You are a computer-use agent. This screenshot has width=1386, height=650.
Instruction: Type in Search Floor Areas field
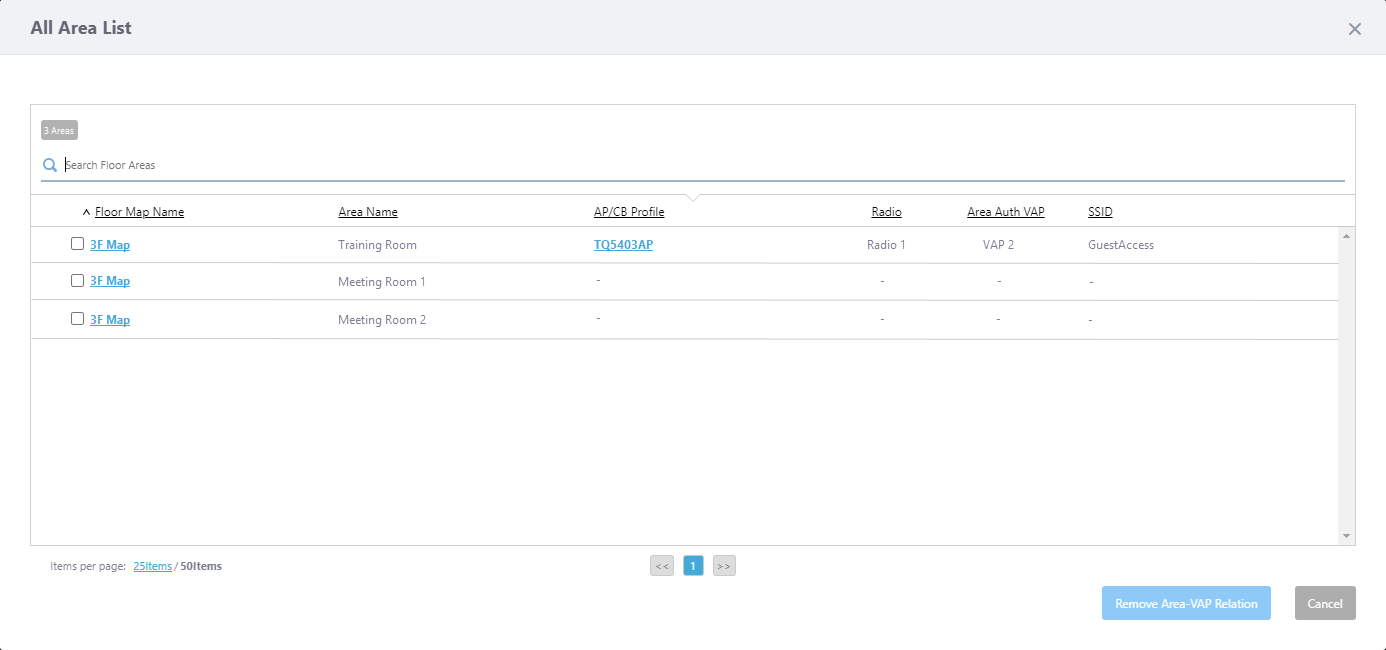(700, 165)
